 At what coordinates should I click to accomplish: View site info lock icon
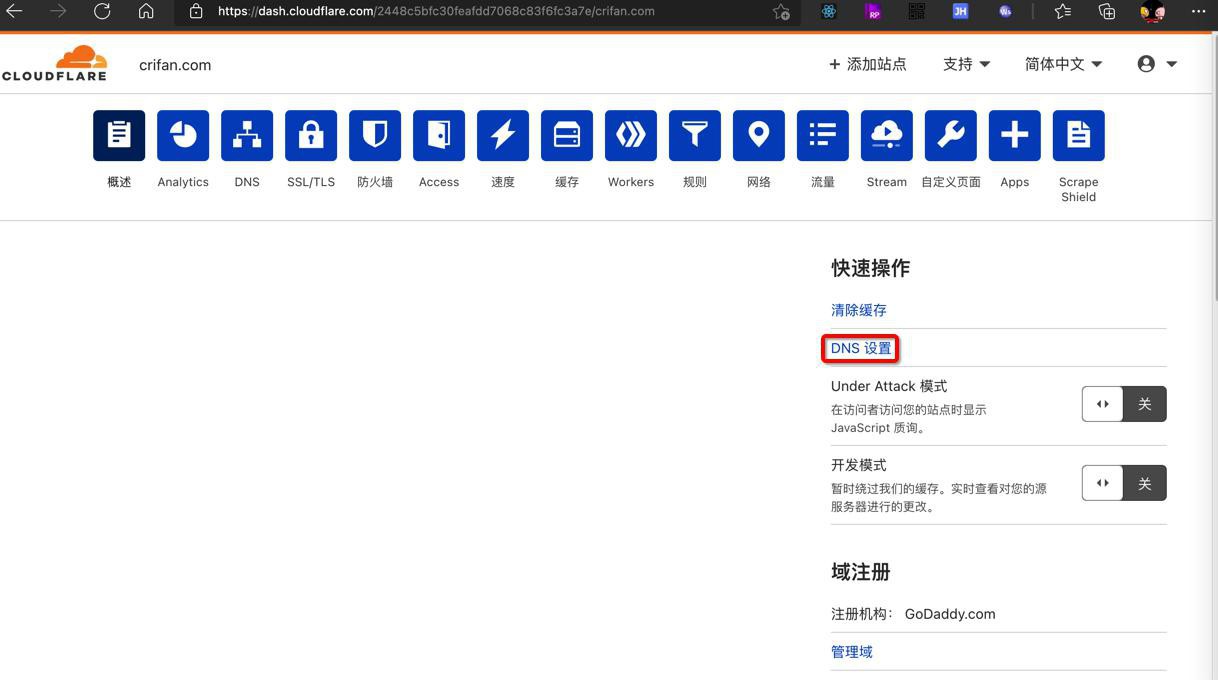pyautogui.click(x=196, y=11)
